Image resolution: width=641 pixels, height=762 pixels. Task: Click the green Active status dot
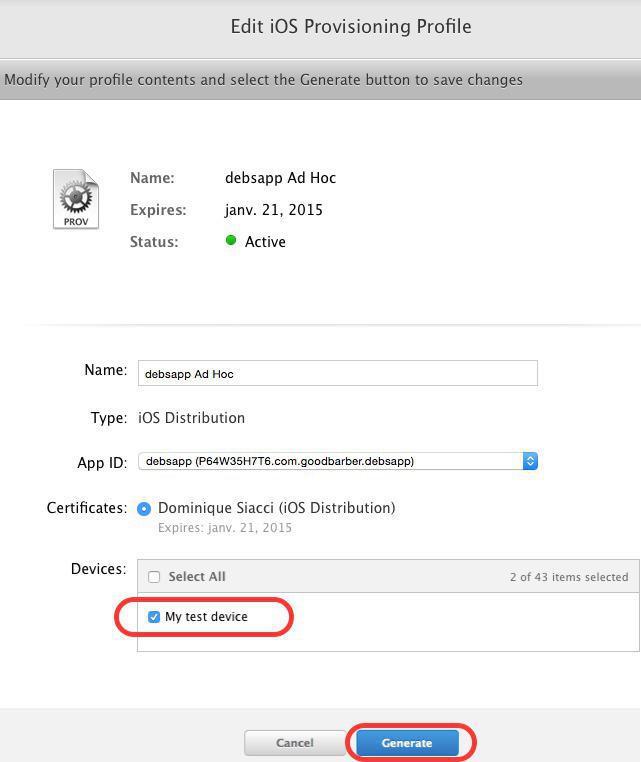coord(231,241)
